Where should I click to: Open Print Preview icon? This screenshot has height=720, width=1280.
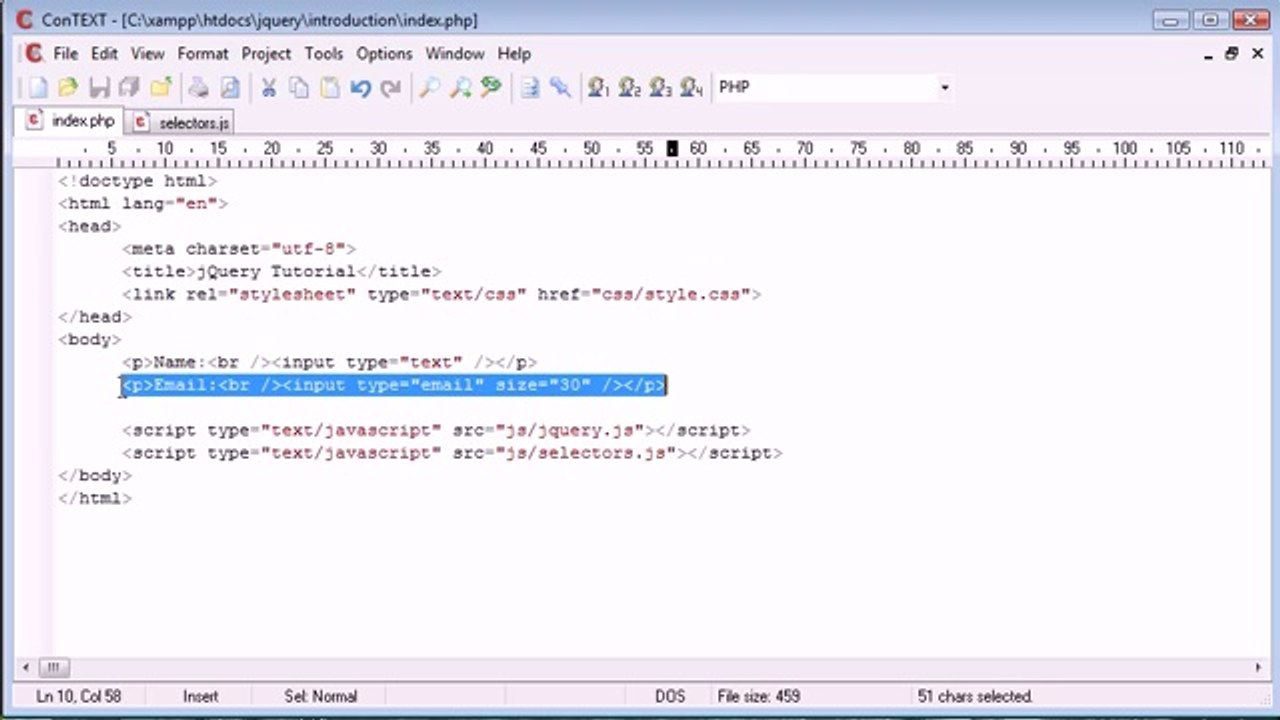230,88
